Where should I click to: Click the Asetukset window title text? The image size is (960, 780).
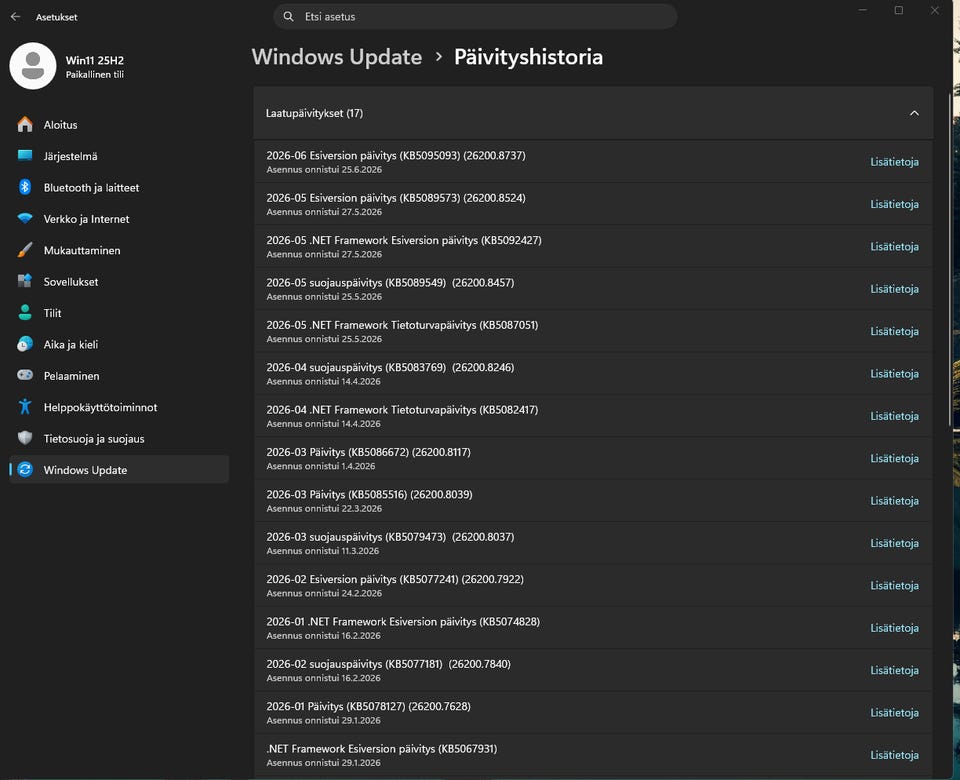coord(56,17)
